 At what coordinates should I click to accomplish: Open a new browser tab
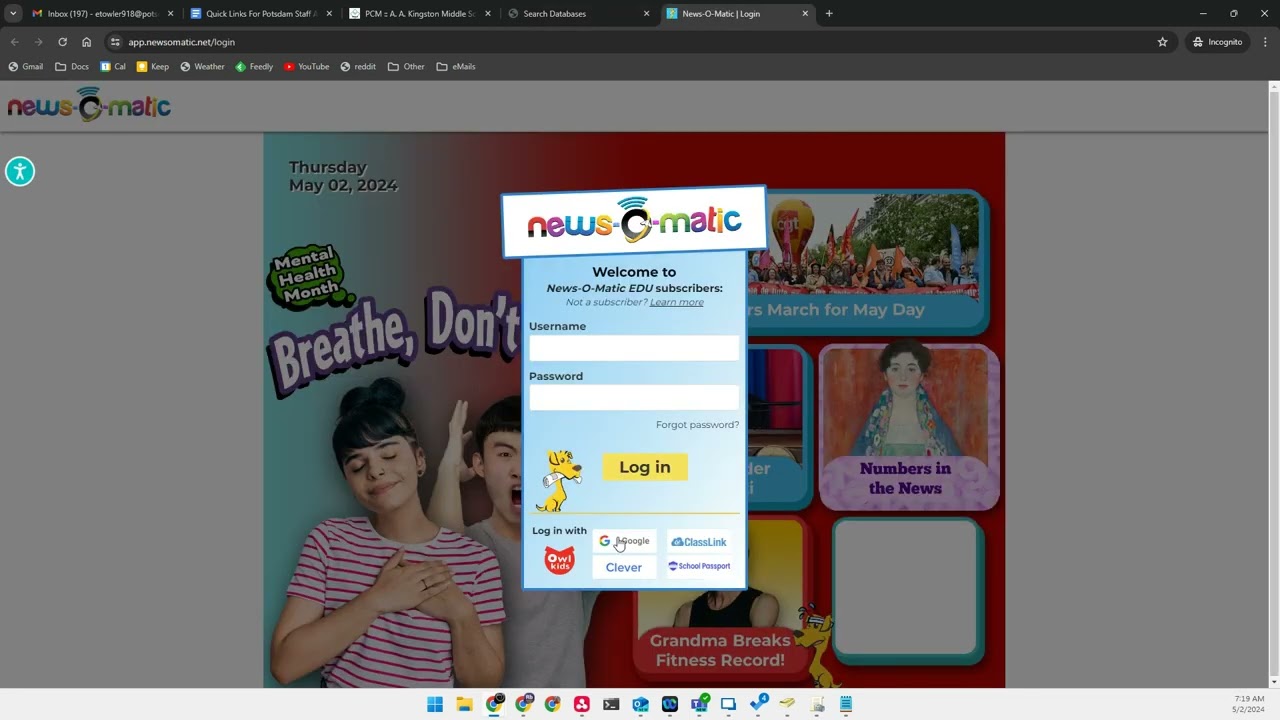829,14
